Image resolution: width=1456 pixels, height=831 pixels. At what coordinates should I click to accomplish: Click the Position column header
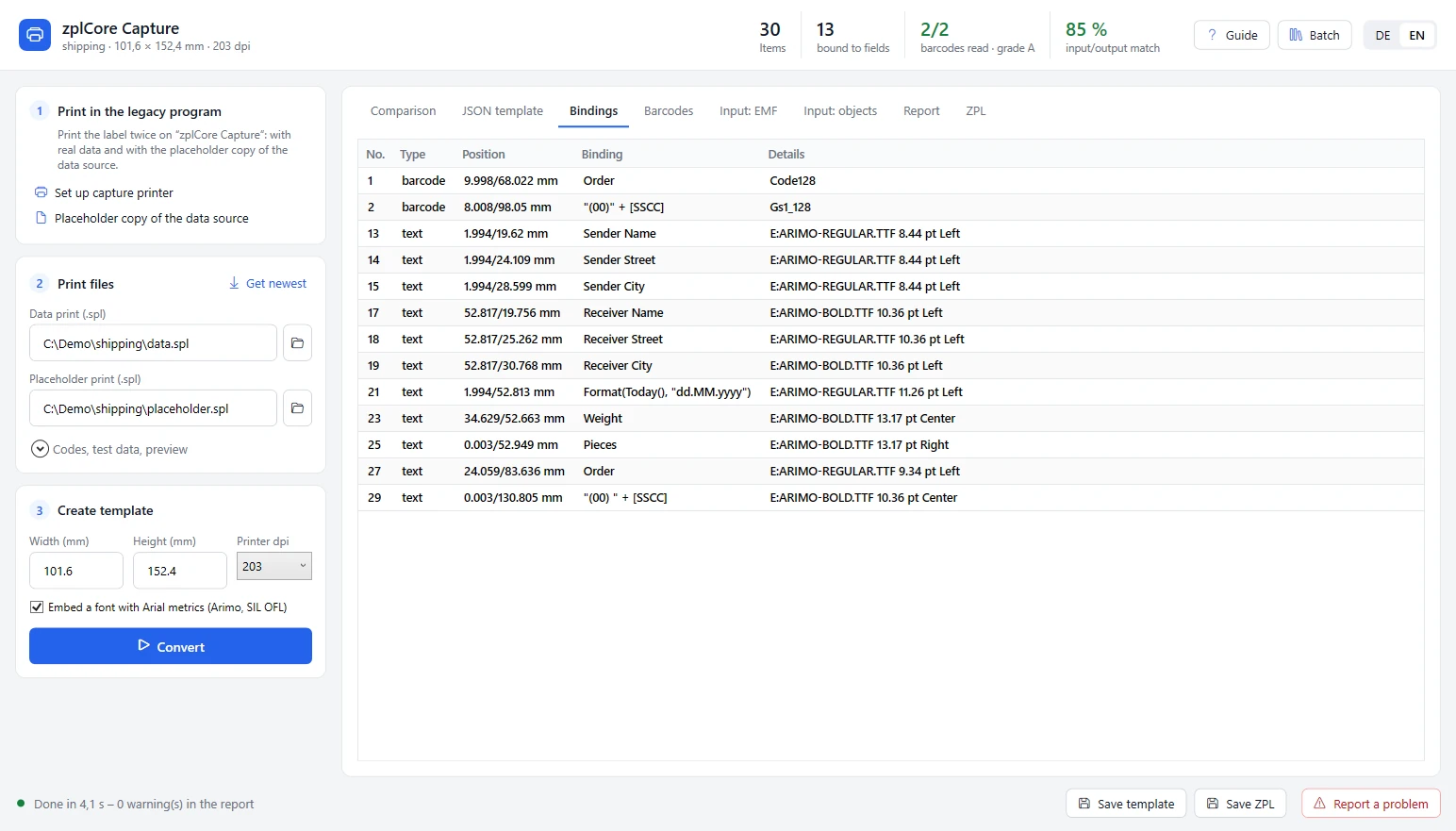tap(484, 154)
